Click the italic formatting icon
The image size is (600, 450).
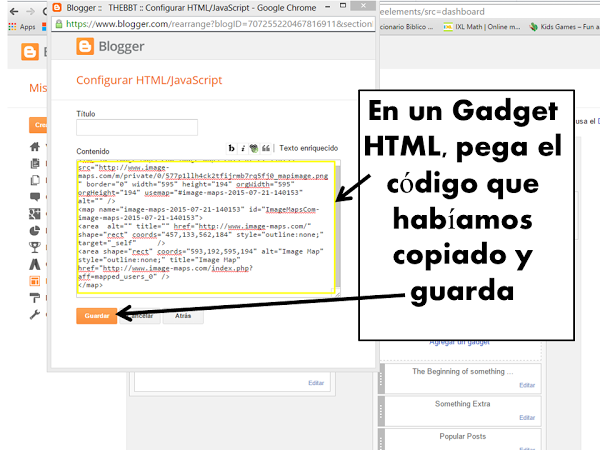point(243,148)
